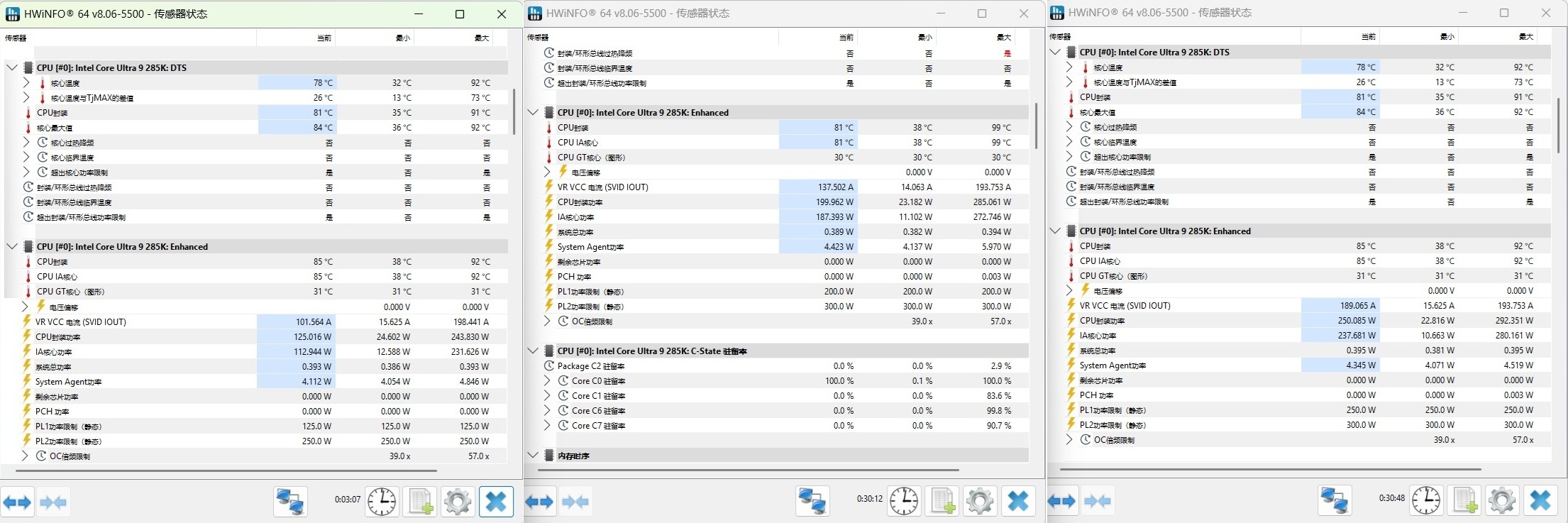Reset min/max clock in window timed 0:30:12
This screenshot has height=523, width=1568.
(904, 501)
